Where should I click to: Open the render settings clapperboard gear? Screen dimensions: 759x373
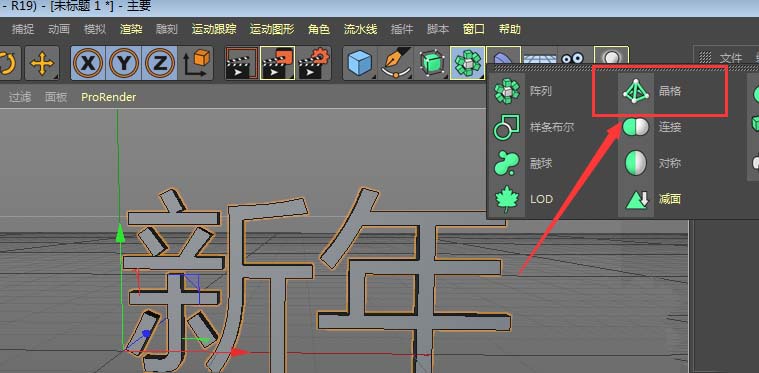click(314, 63)
